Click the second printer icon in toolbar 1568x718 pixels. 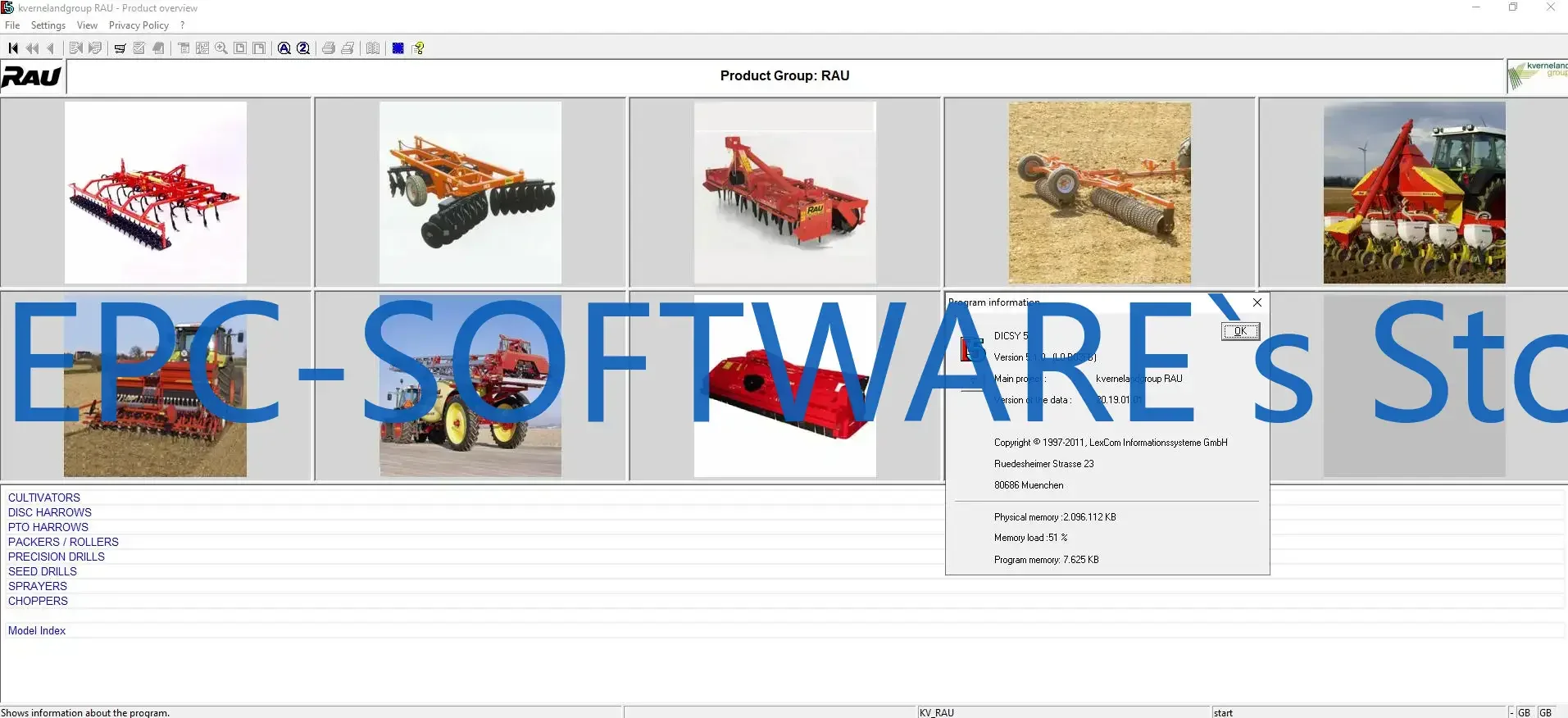click(348, 48)
